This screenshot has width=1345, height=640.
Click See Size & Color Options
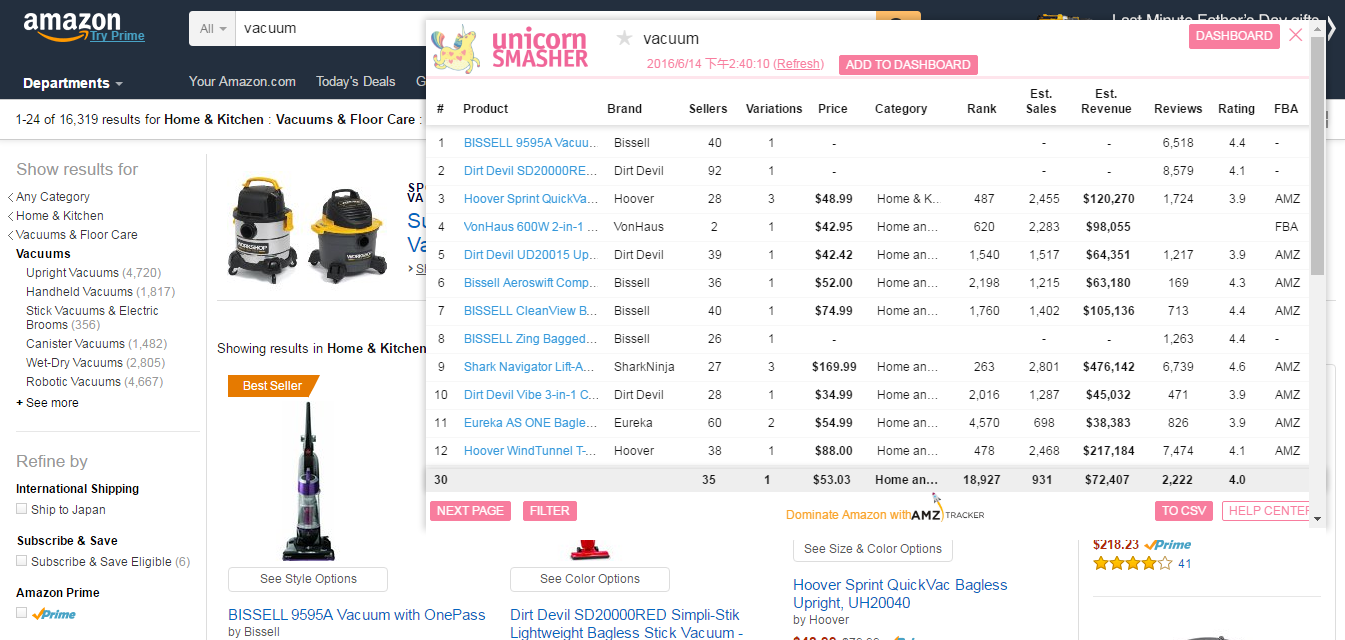873,549
